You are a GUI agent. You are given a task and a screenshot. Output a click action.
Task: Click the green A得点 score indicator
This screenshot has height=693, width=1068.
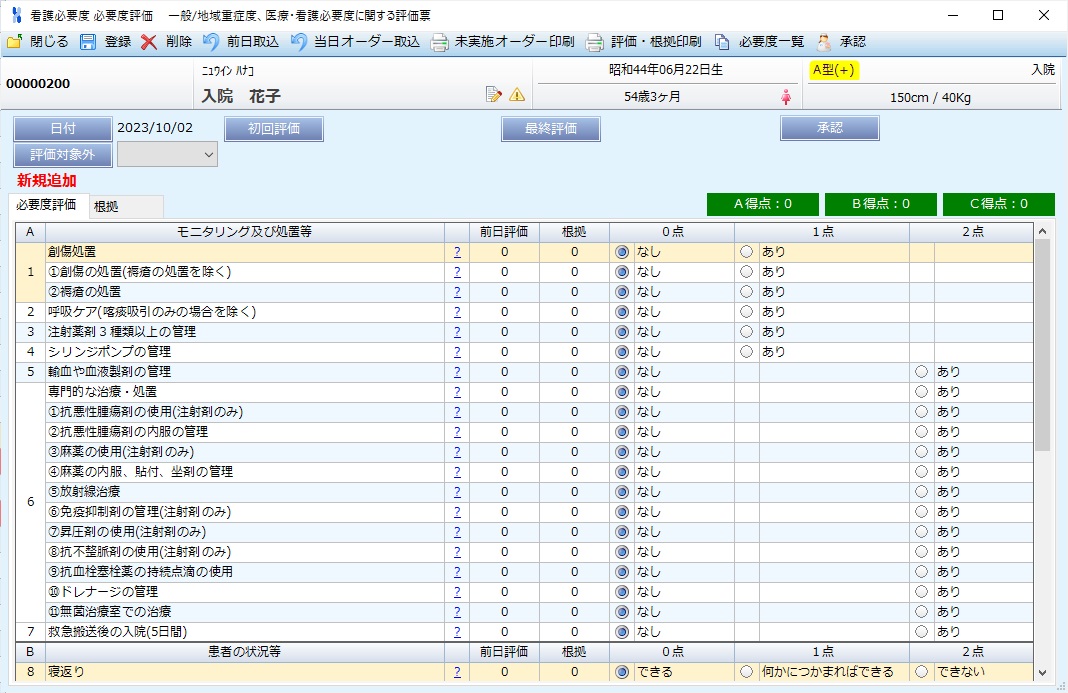pos(762,204)
